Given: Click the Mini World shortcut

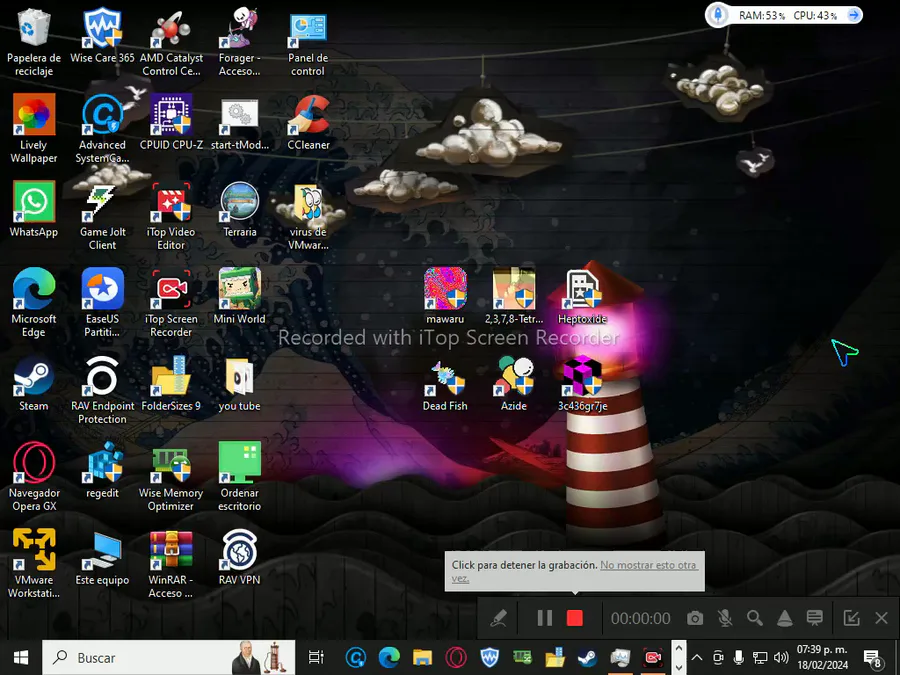Looking at the screenshot, I should click(239, 296).
